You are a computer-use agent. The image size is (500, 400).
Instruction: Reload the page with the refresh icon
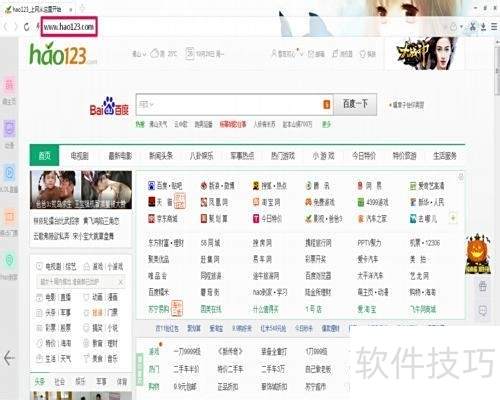point(27,27)
